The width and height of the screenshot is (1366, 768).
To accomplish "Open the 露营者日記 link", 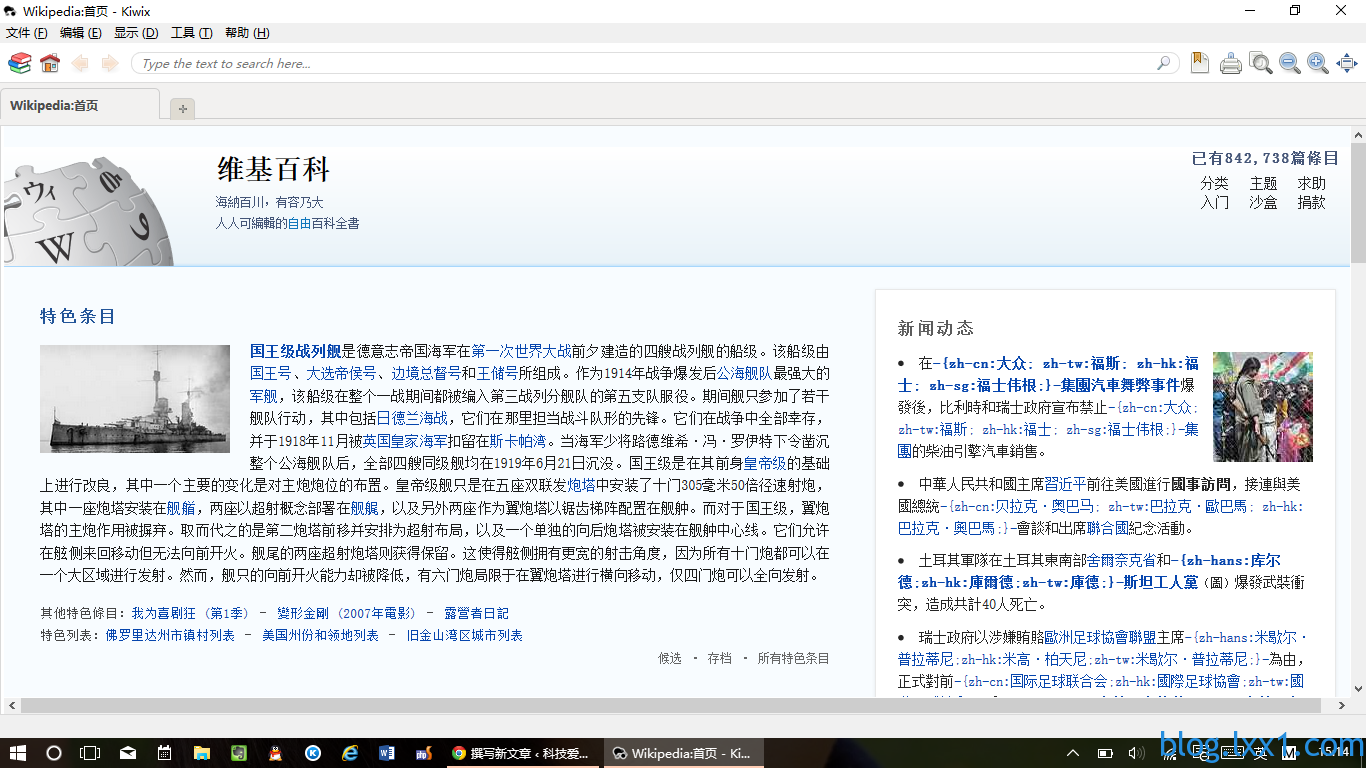I will pos(476,613).
